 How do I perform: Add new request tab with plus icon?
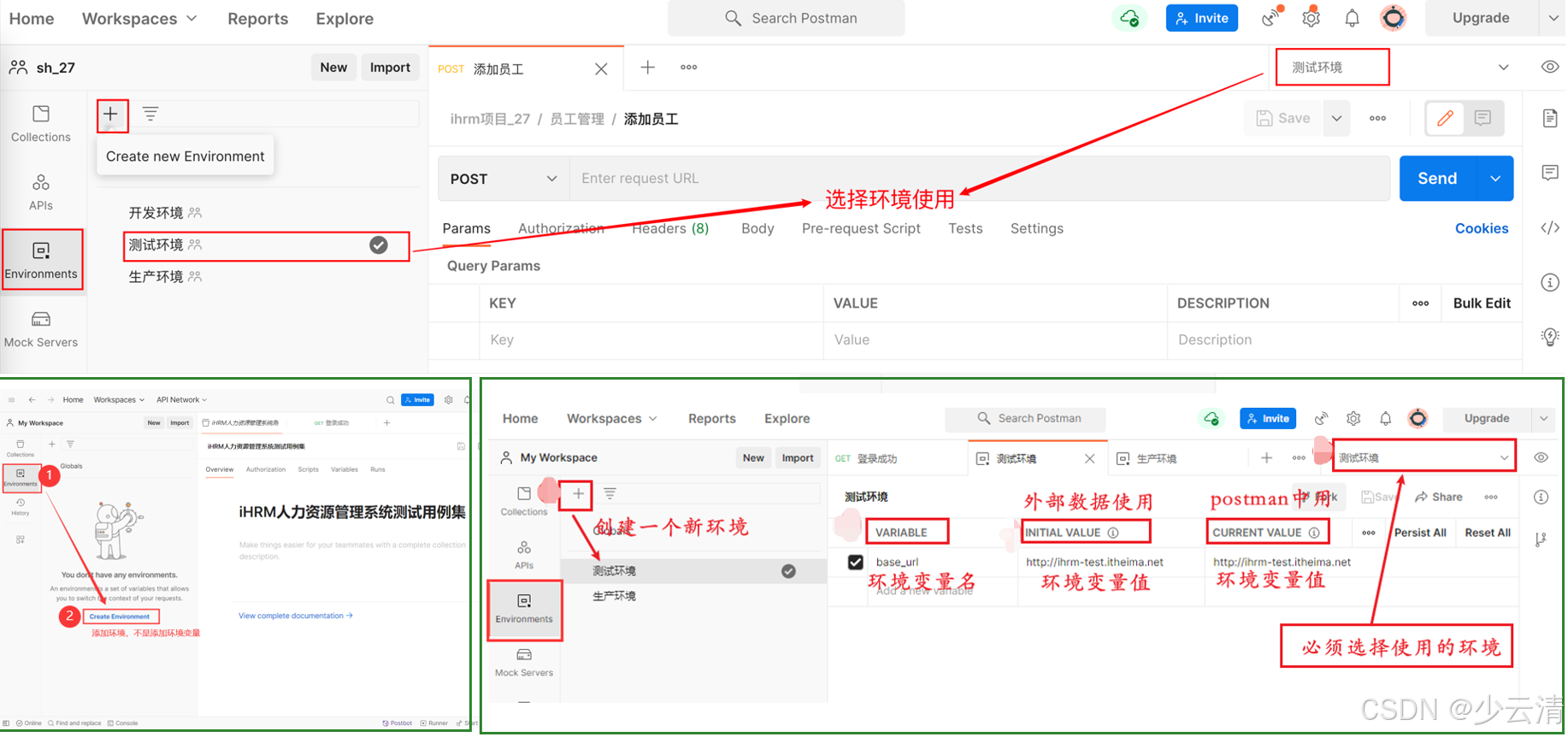point(648,67)
